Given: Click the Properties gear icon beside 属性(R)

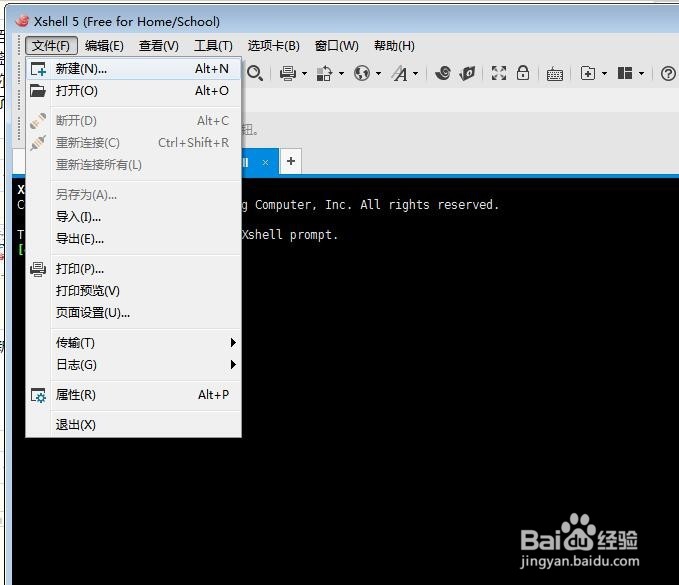Looking at the screenshot, I should [38, 395].
